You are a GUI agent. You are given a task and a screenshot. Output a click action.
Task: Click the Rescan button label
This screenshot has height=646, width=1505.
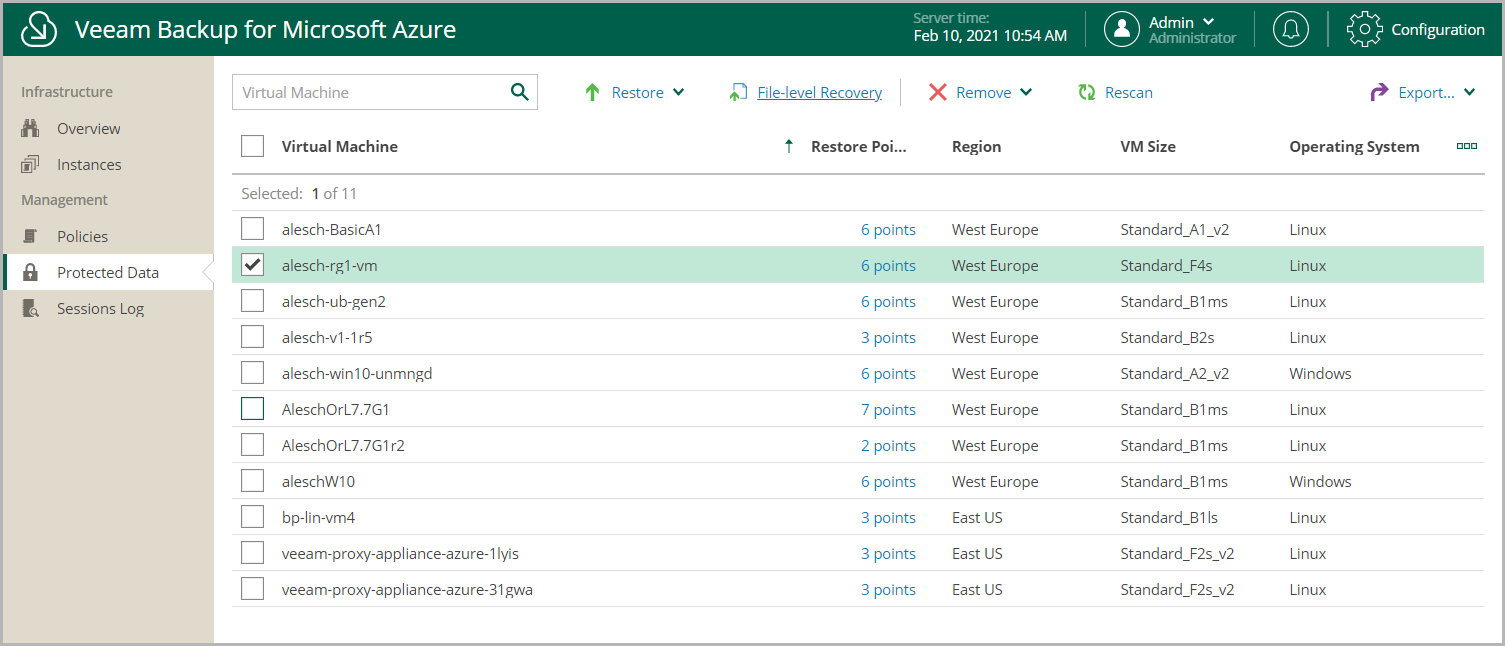coord(1129,92)
